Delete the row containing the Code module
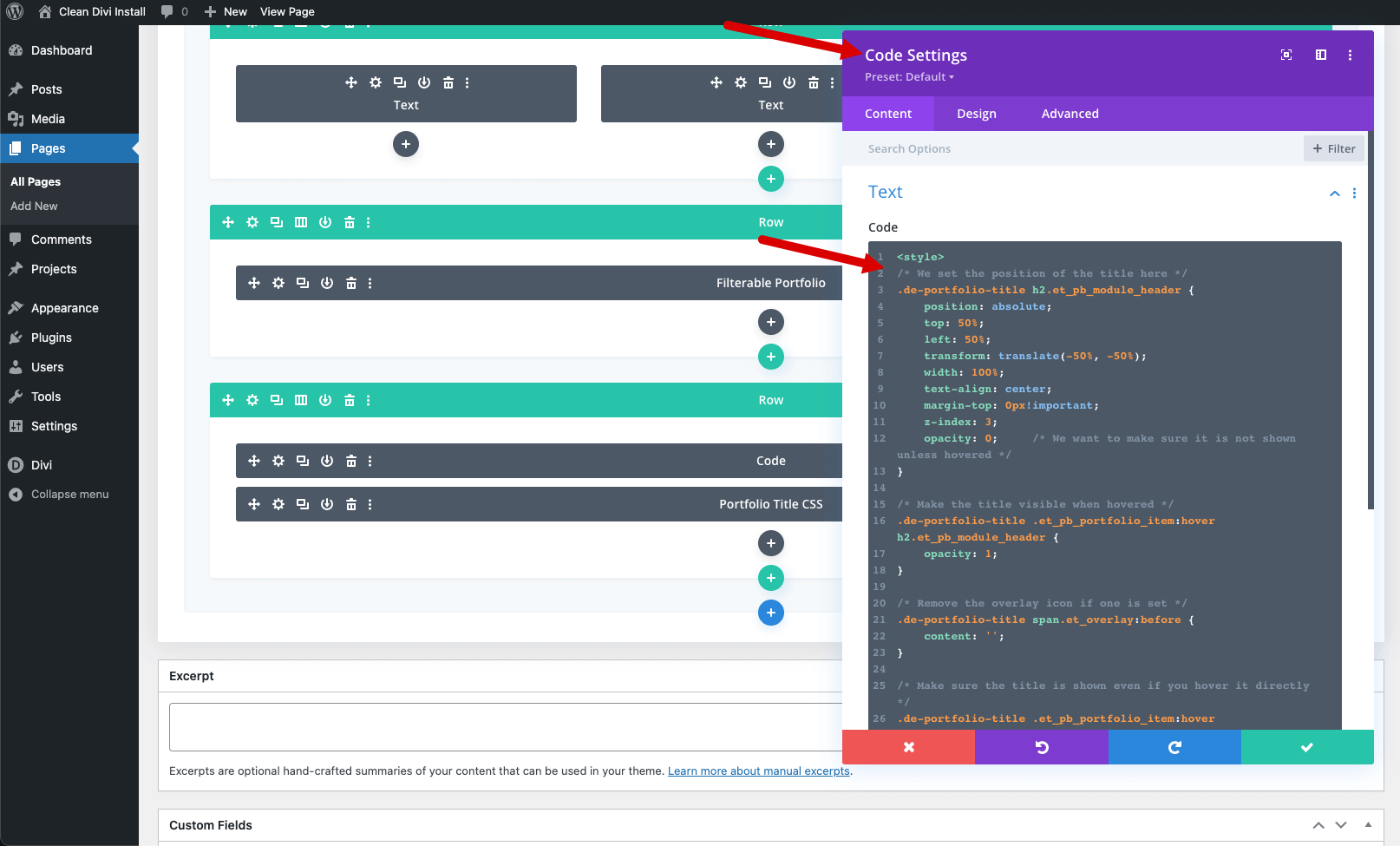 coord(350,400)
